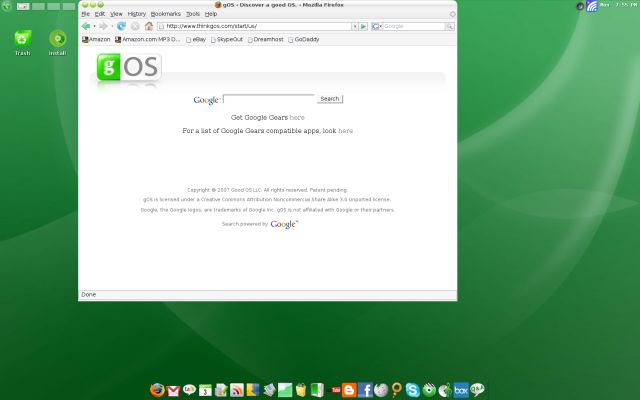
Task: Click the search magnifier in Firefox search box
Action: pyautogui.click(x=449, y=26)
